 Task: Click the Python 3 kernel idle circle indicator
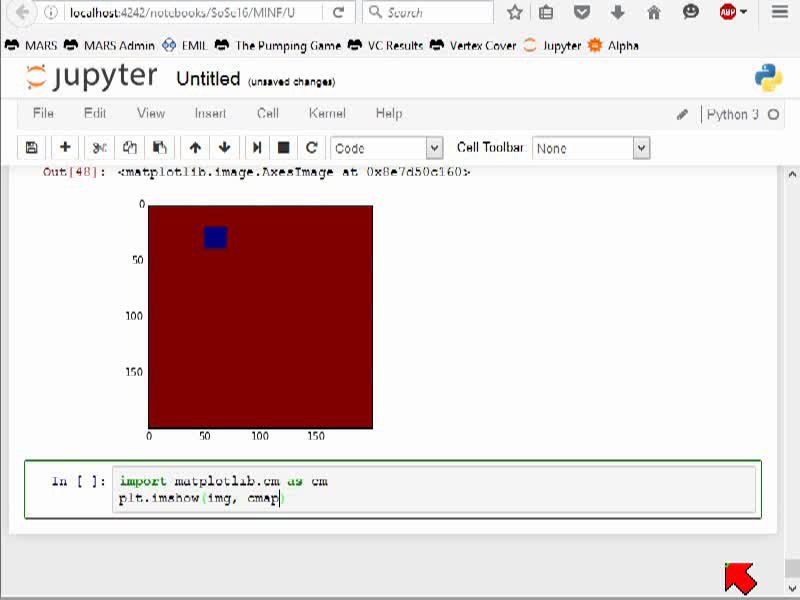pos(773,114)
